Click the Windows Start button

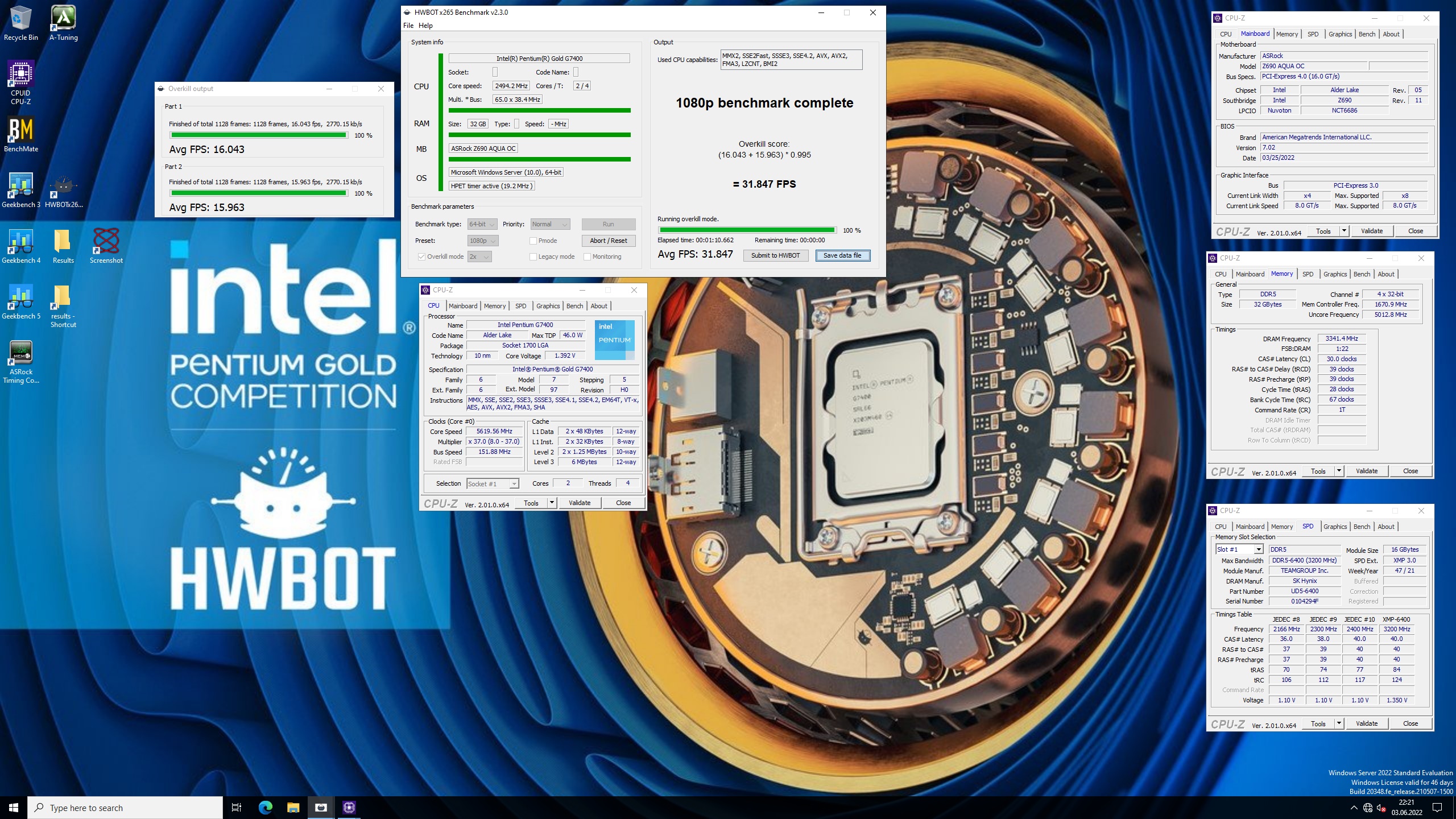[x=14, y=808]
